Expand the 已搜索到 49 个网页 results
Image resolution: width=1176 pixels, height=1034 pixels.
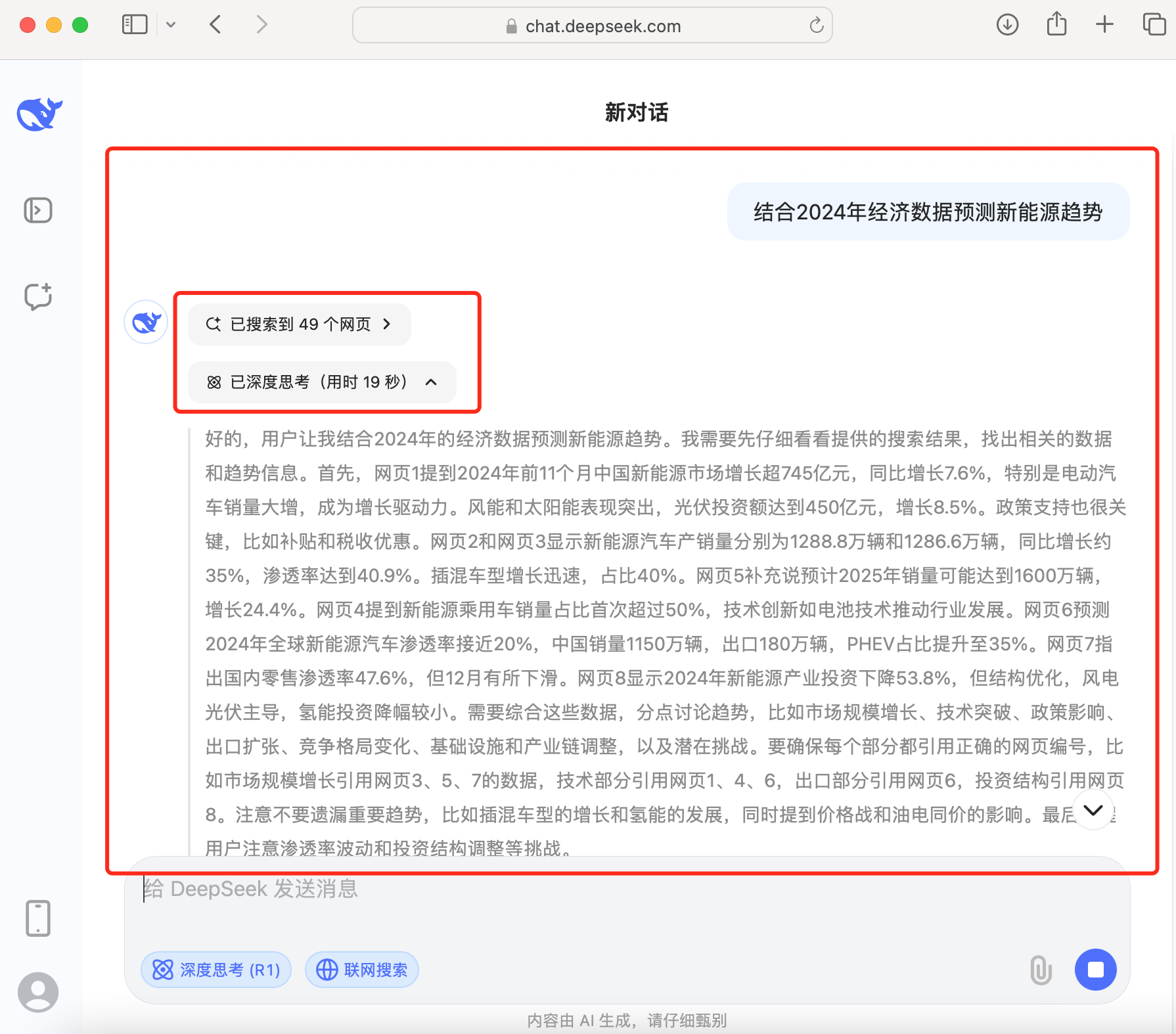coord(300,324)
